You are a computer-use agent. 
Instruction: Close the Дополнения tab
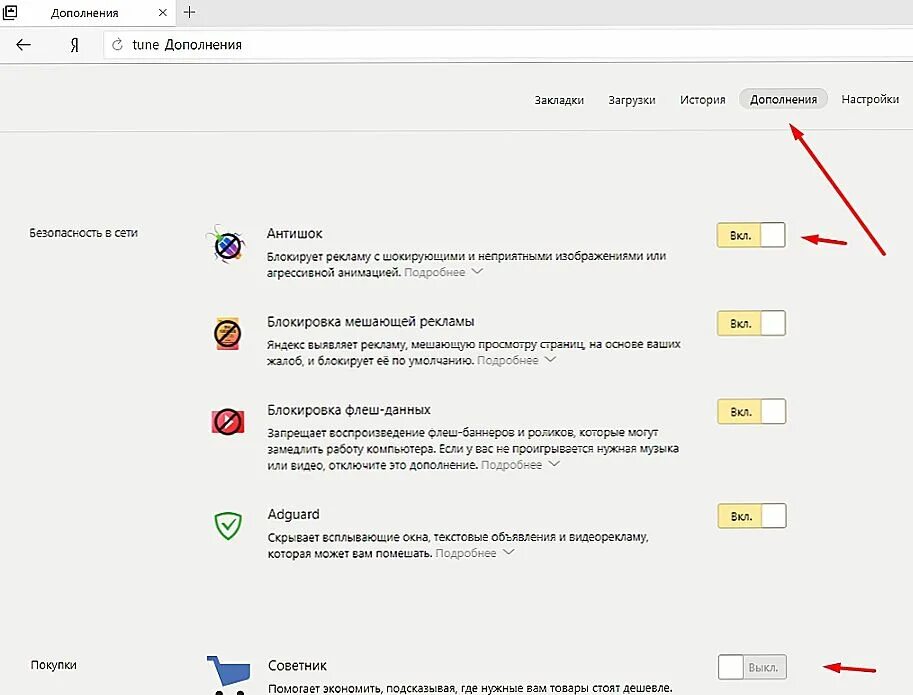click(162, 12)
